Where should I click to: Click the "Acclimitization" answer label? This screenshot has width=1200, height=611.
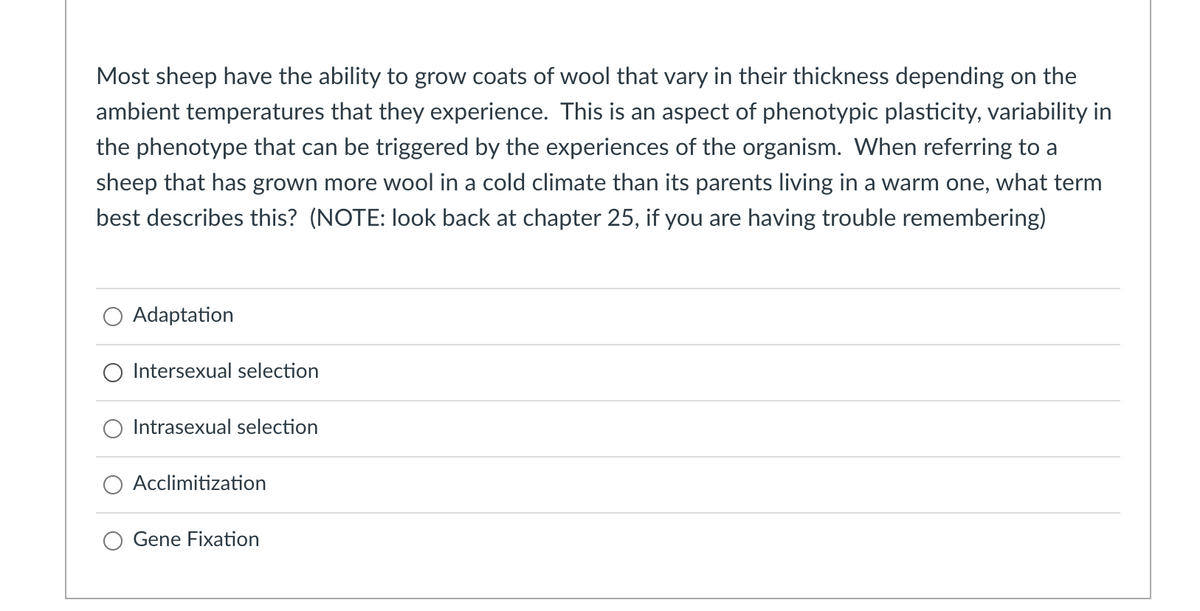tap(200, 483)
